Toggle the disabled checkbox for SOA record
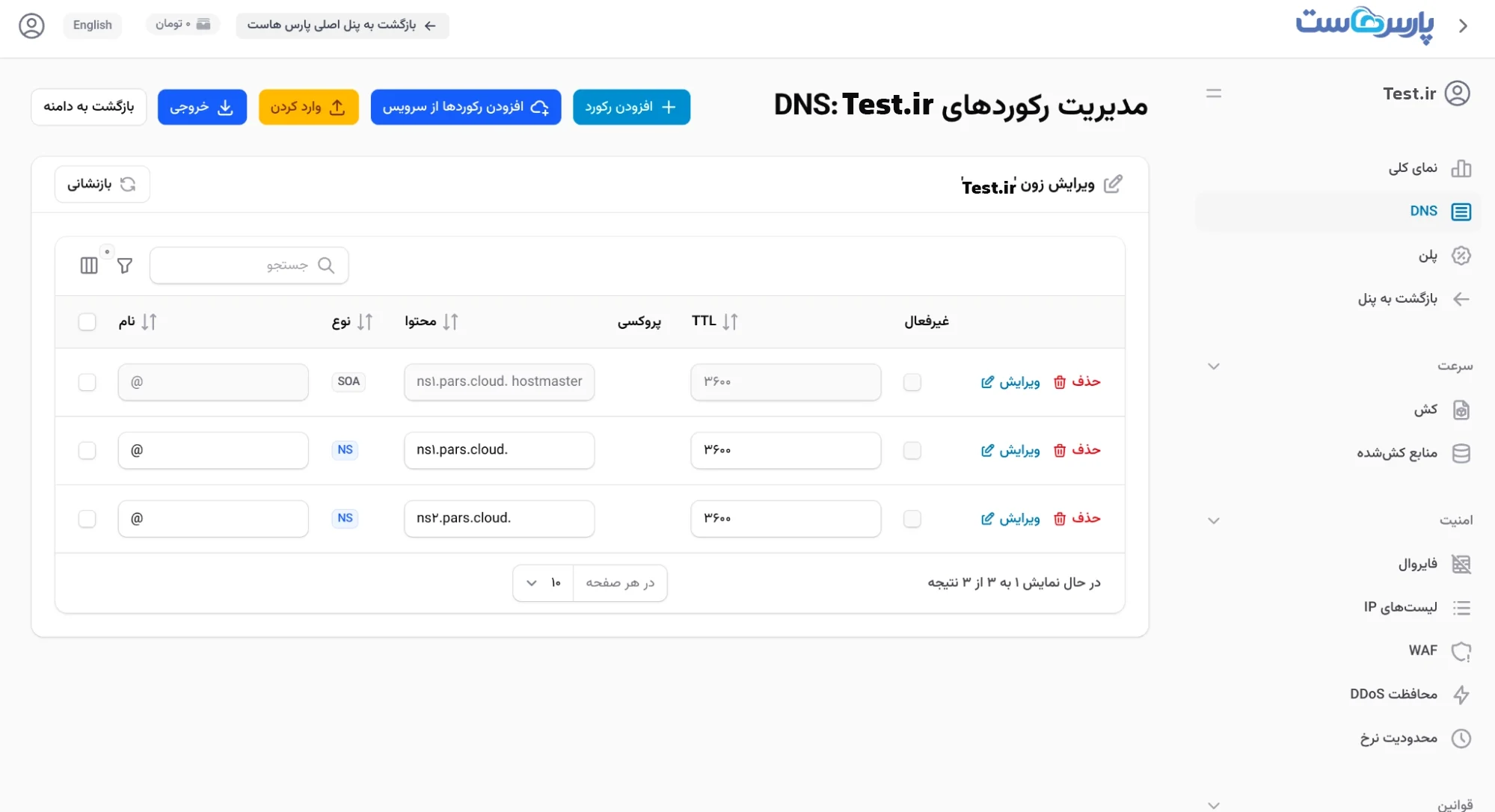 pos(912,382)
